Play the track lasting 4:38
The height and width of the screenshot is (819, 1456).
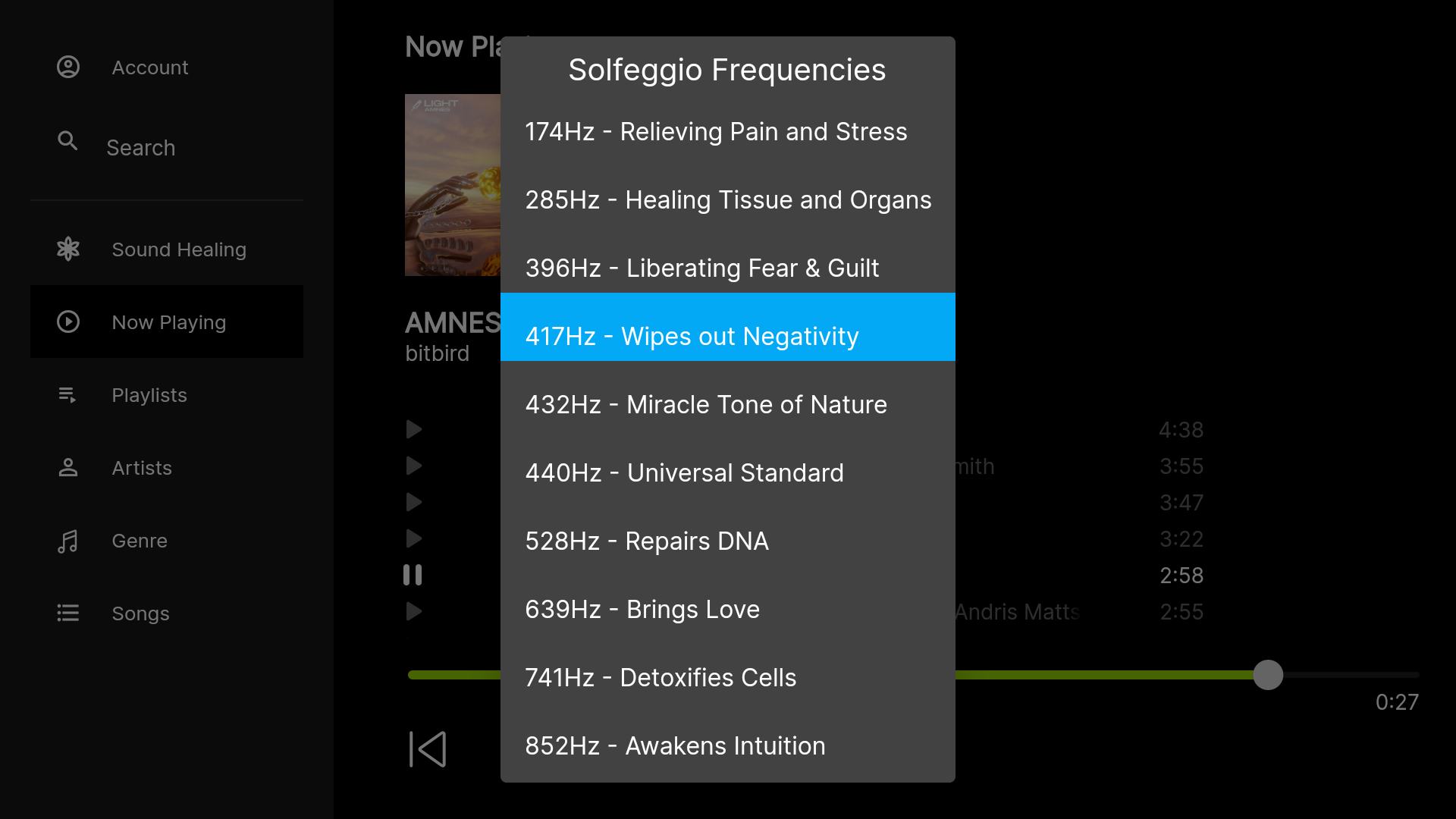click(413, 429)
